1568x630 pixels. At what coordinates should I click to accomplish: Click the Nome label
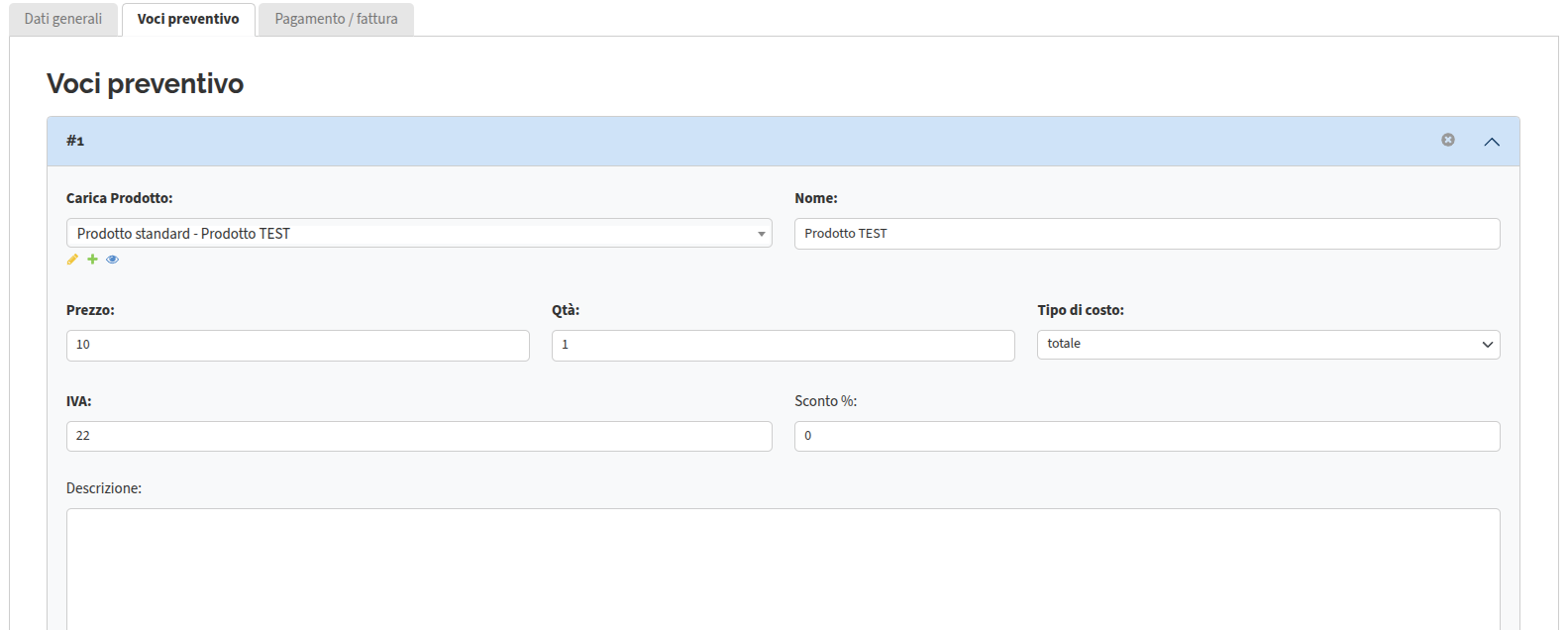coord(816,198)
